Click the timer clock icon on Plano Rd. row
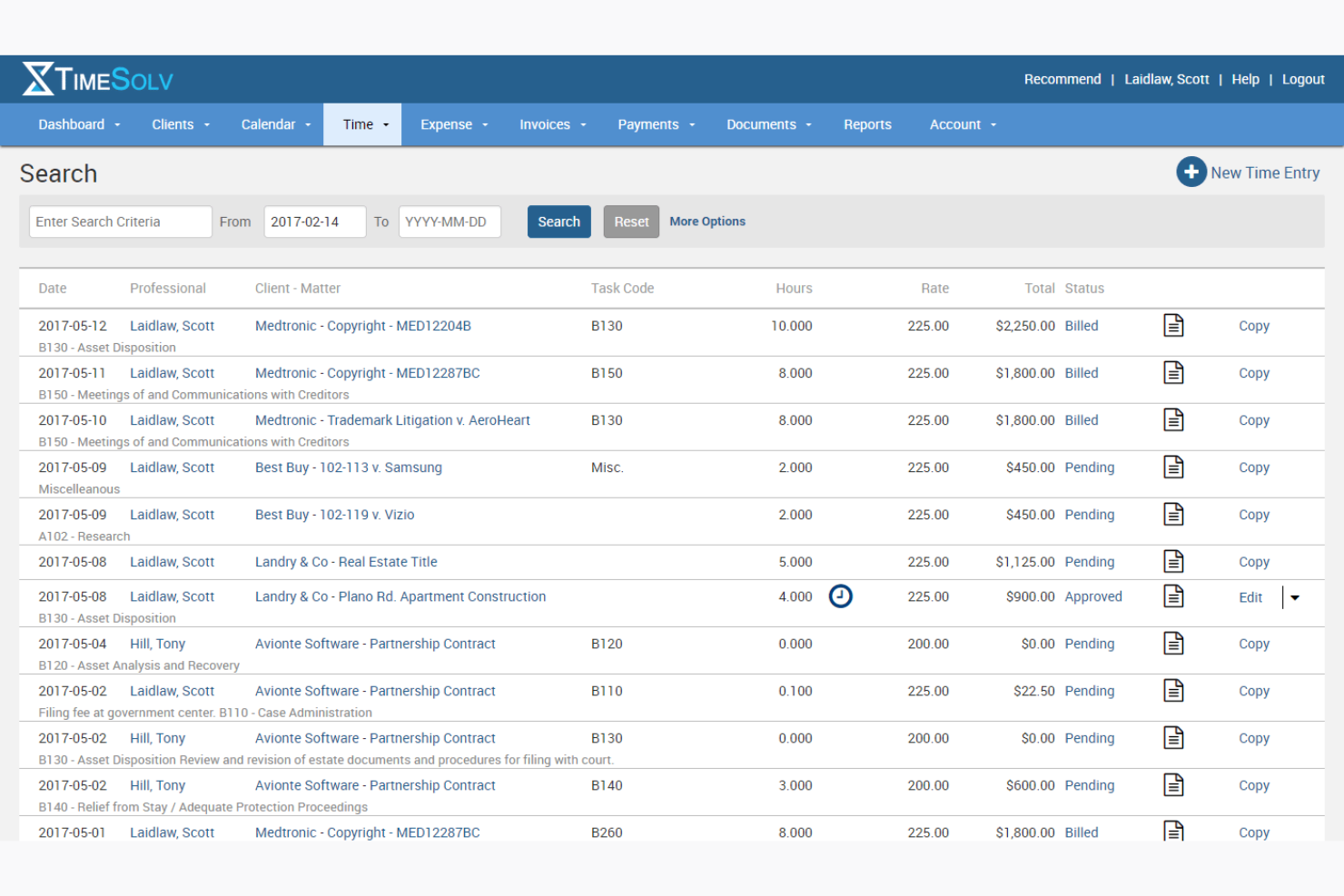 [841, 596]
